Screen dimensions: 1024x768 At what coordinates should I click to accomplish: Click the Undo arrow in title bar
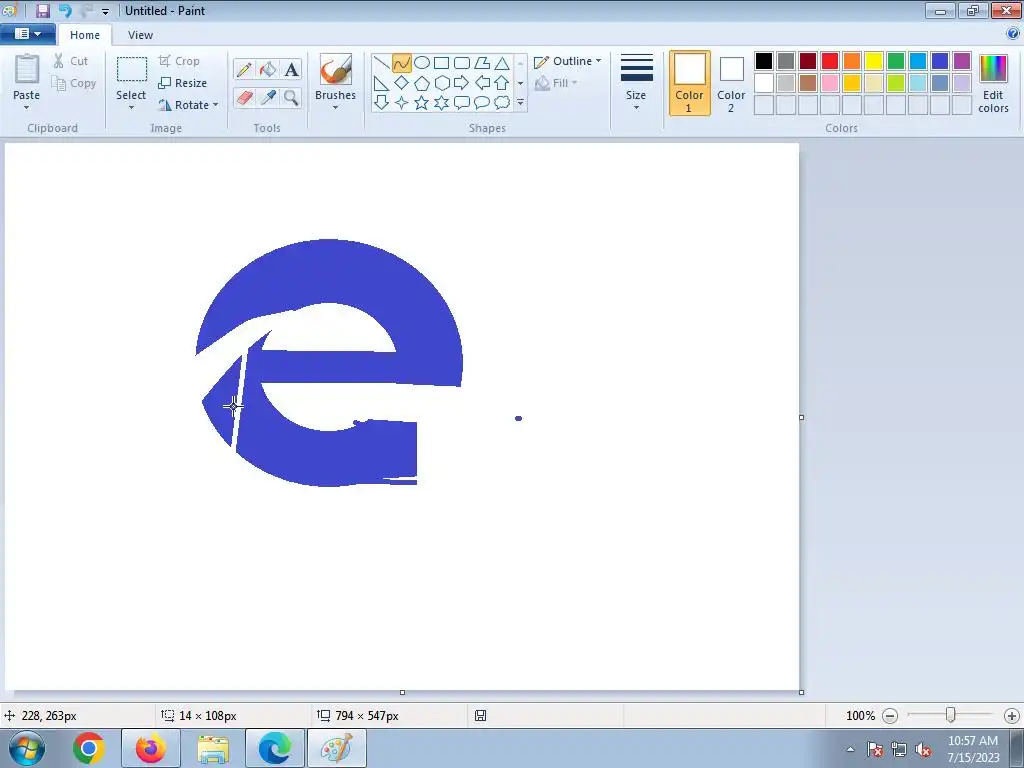click(x=65, y=10)
